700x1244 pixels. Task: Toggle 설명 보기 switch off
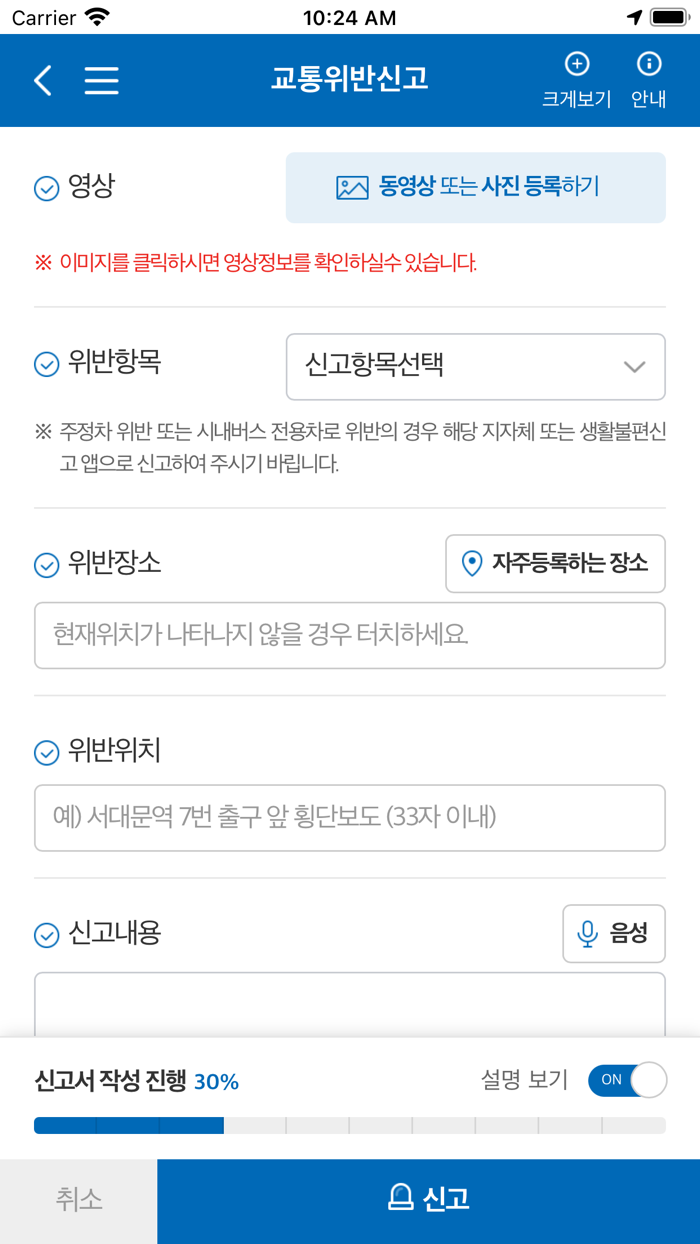(628, 1081)
